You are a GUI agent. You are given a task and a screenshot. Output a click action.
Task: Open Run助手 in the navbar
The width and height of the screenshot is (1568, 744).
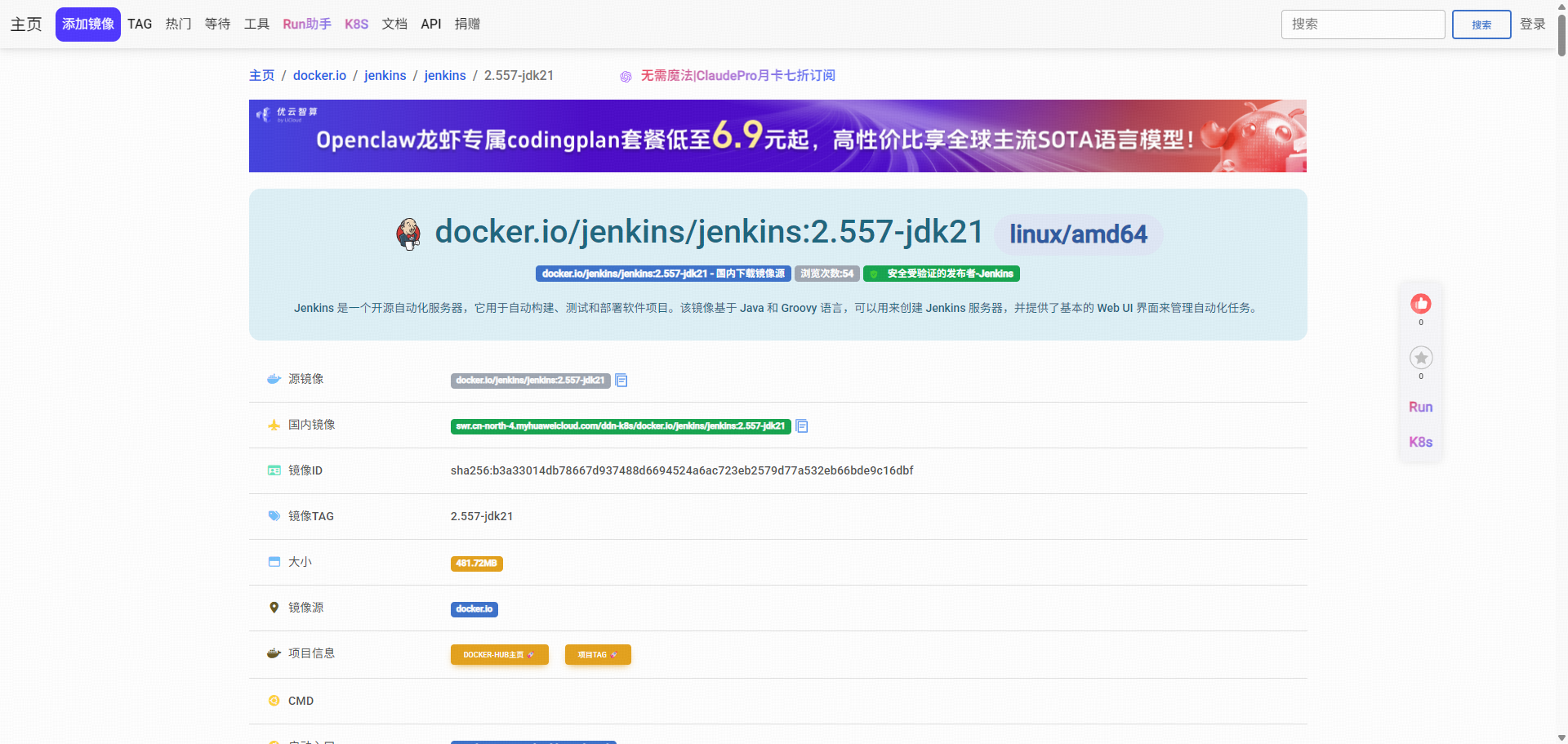pos(307,25)
